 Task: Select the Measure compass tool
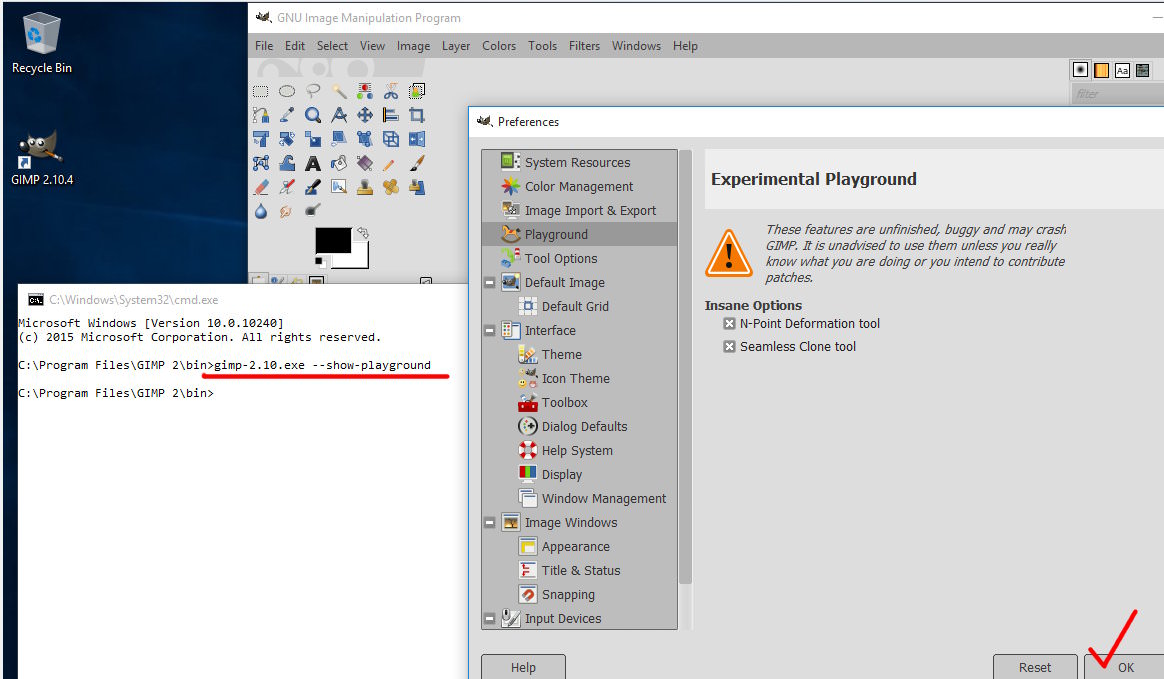point(339,115)
